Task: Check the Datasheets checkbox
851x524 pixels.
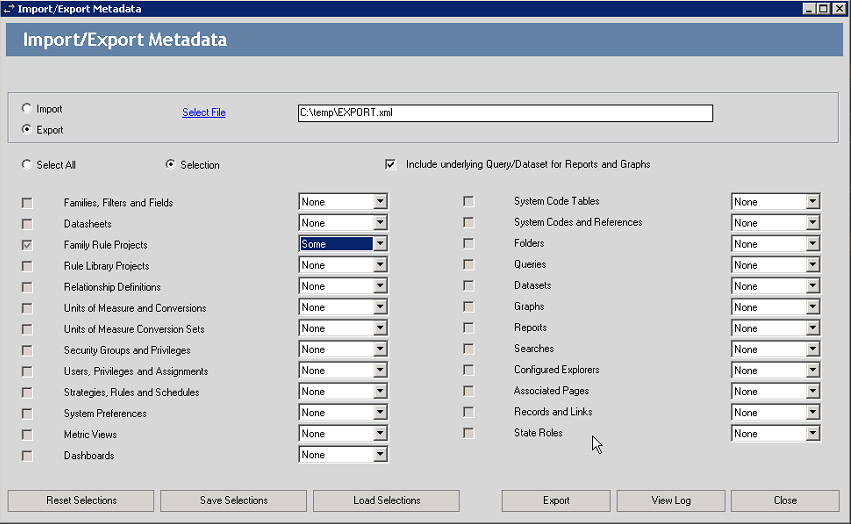Action: (27, 224)
